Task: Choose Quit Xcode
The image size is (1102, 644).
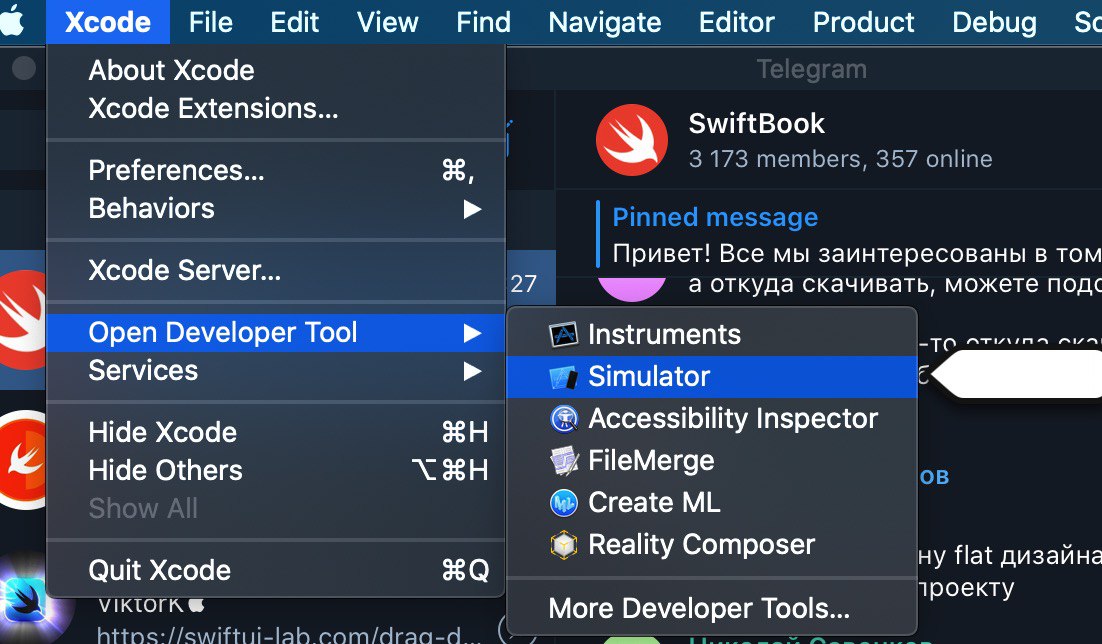Action: 276,570
